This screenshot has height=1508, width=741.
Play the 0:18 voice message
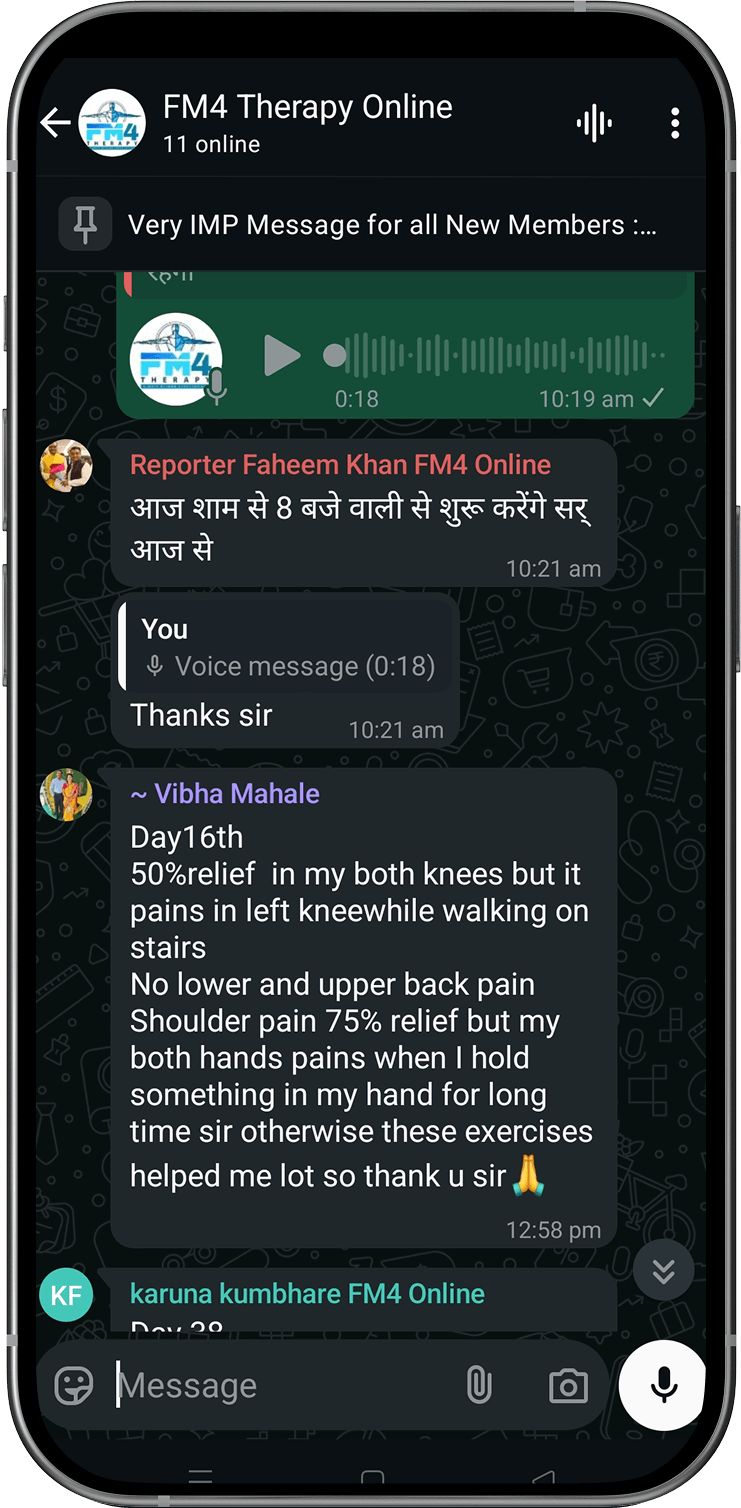pyautogui.click(x=282, y=356)
